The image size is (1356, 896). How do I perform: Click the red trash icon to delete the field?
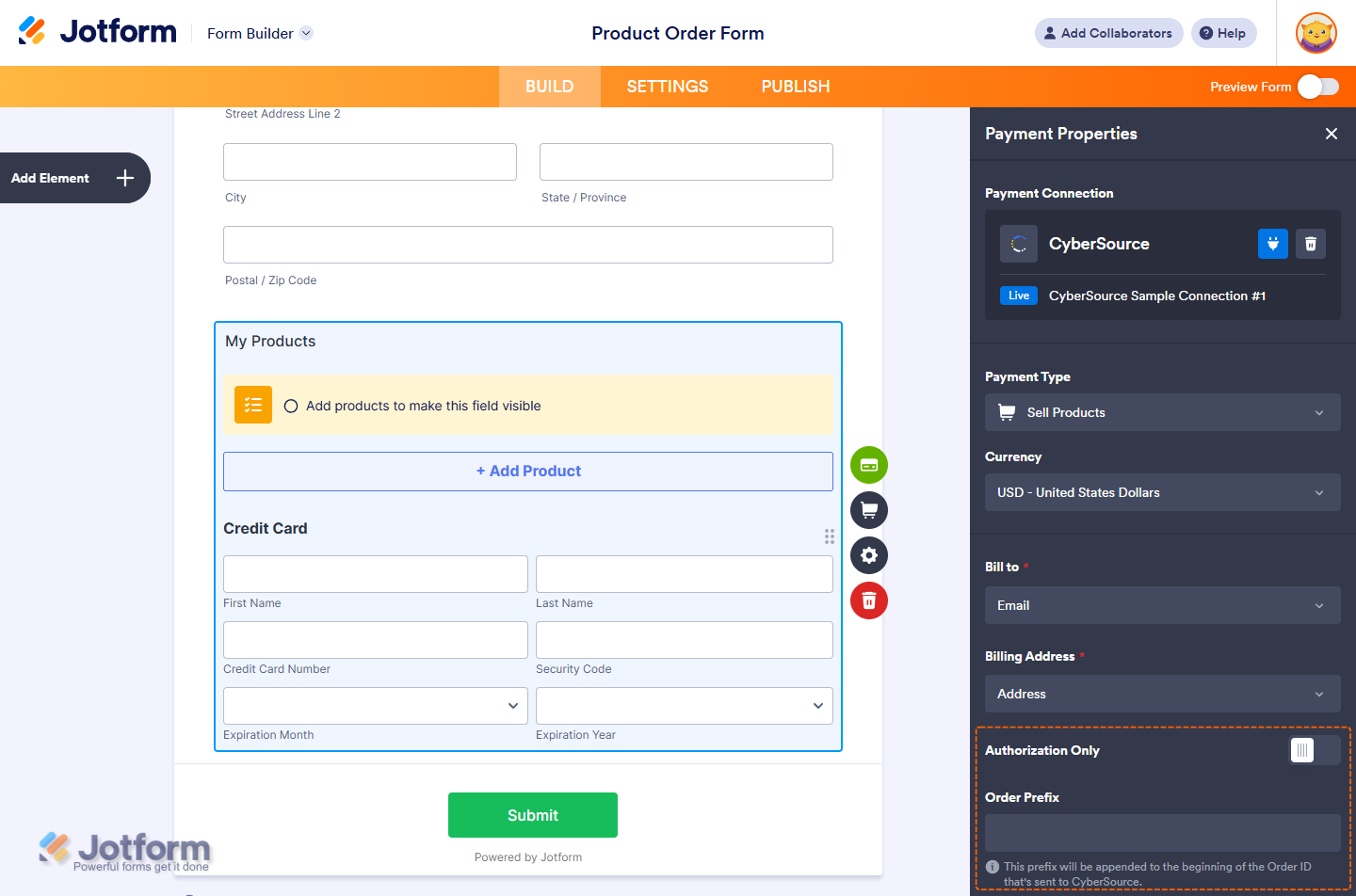coord(868,600)
